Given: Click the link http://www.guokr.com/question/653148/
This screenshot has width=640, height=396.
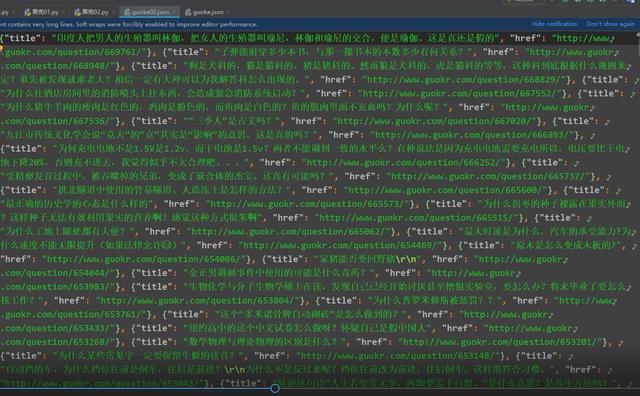Looking at the screenshot, I should tap(397, 356).
